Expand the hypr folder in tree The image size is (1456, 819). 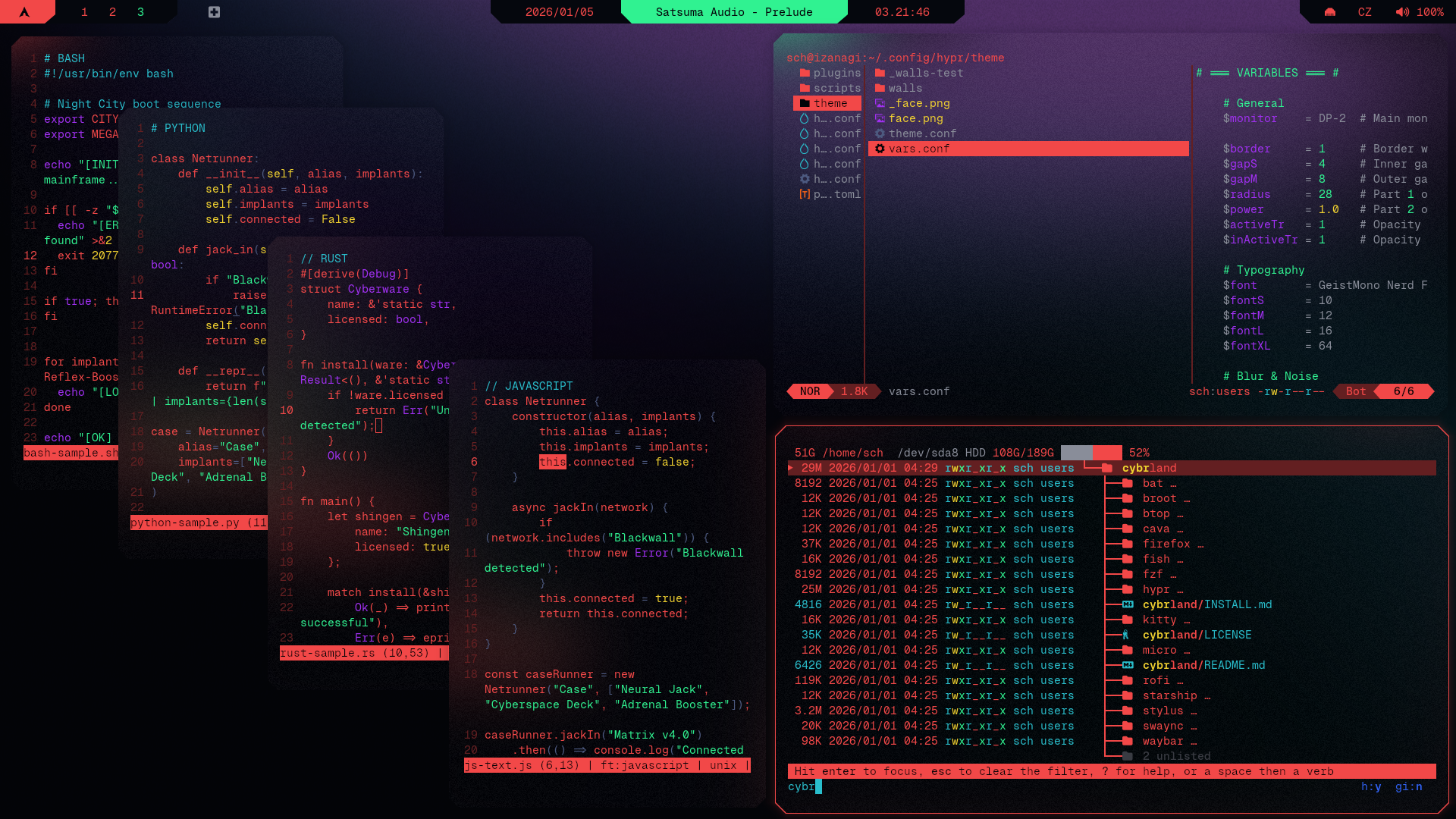tap(1156, 589)
